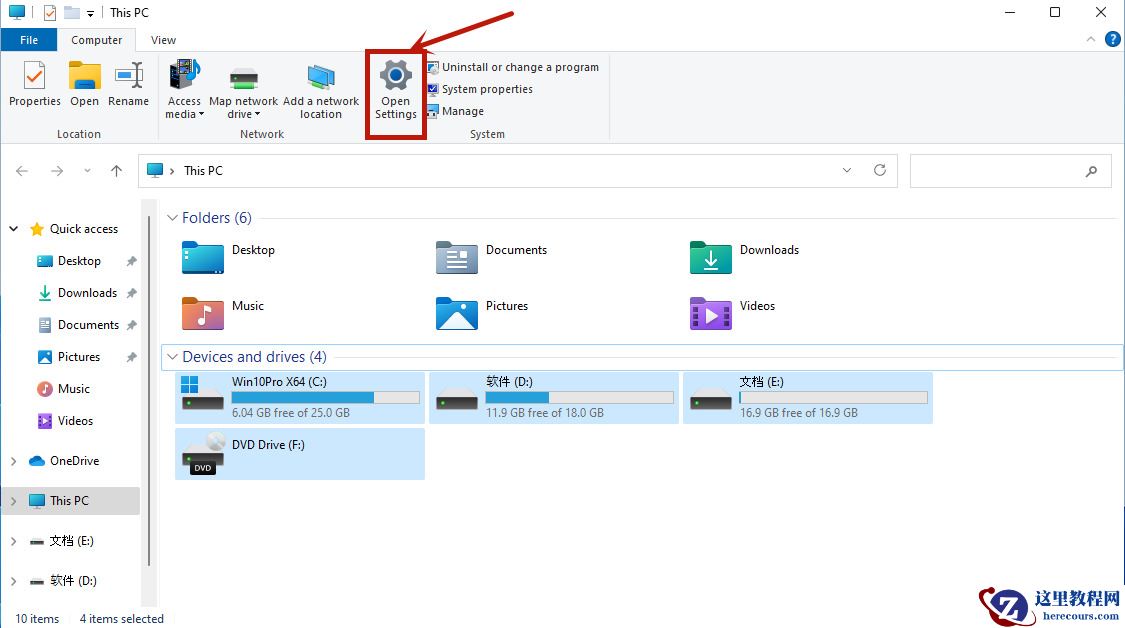Expand the OneDrive tree item

[x=14, y=460]
